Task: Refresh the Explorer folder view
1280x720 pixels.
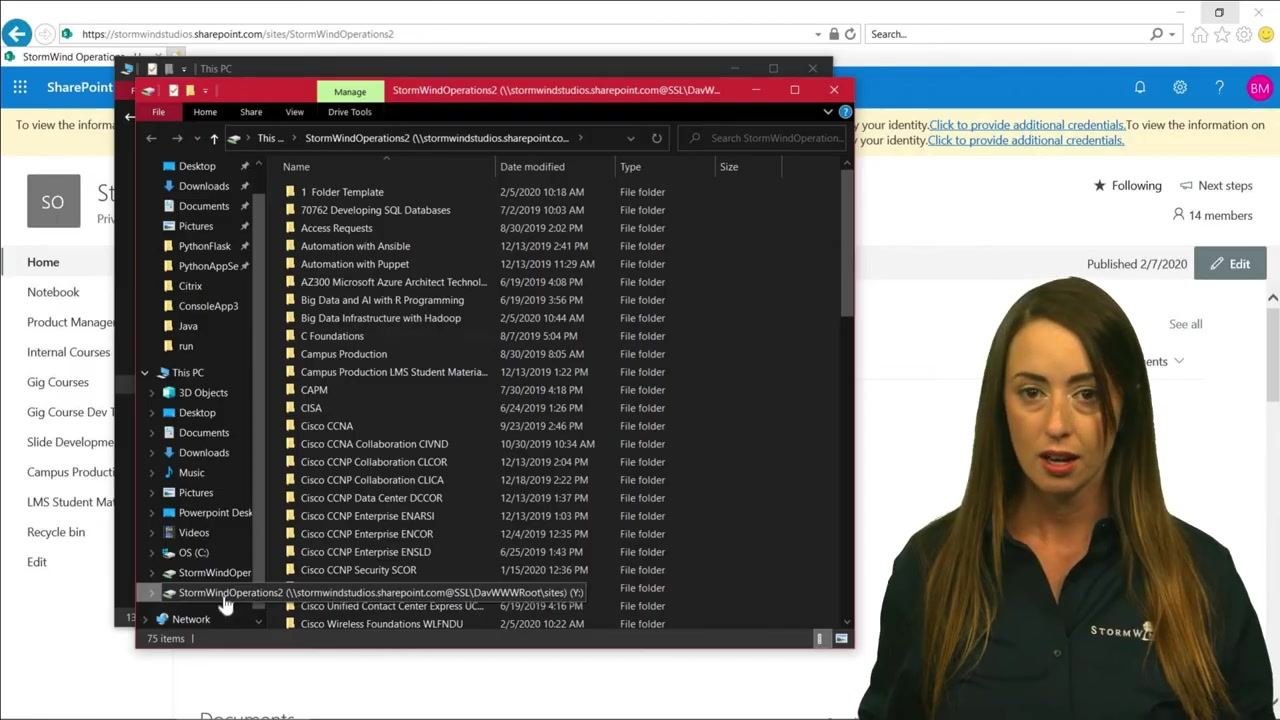Action: click(656, 138)
